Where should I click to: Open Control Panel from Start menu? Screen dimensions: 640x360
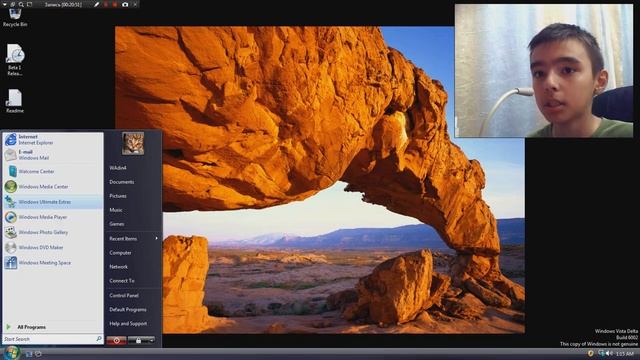coord(124,295)
